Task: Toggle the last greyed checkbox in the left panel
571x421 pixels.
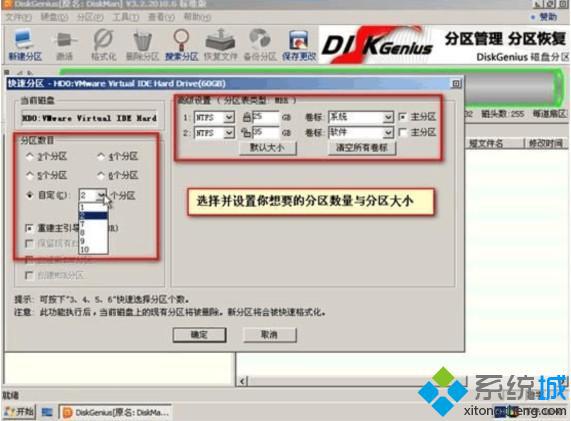Action: (x=29, y=275)
